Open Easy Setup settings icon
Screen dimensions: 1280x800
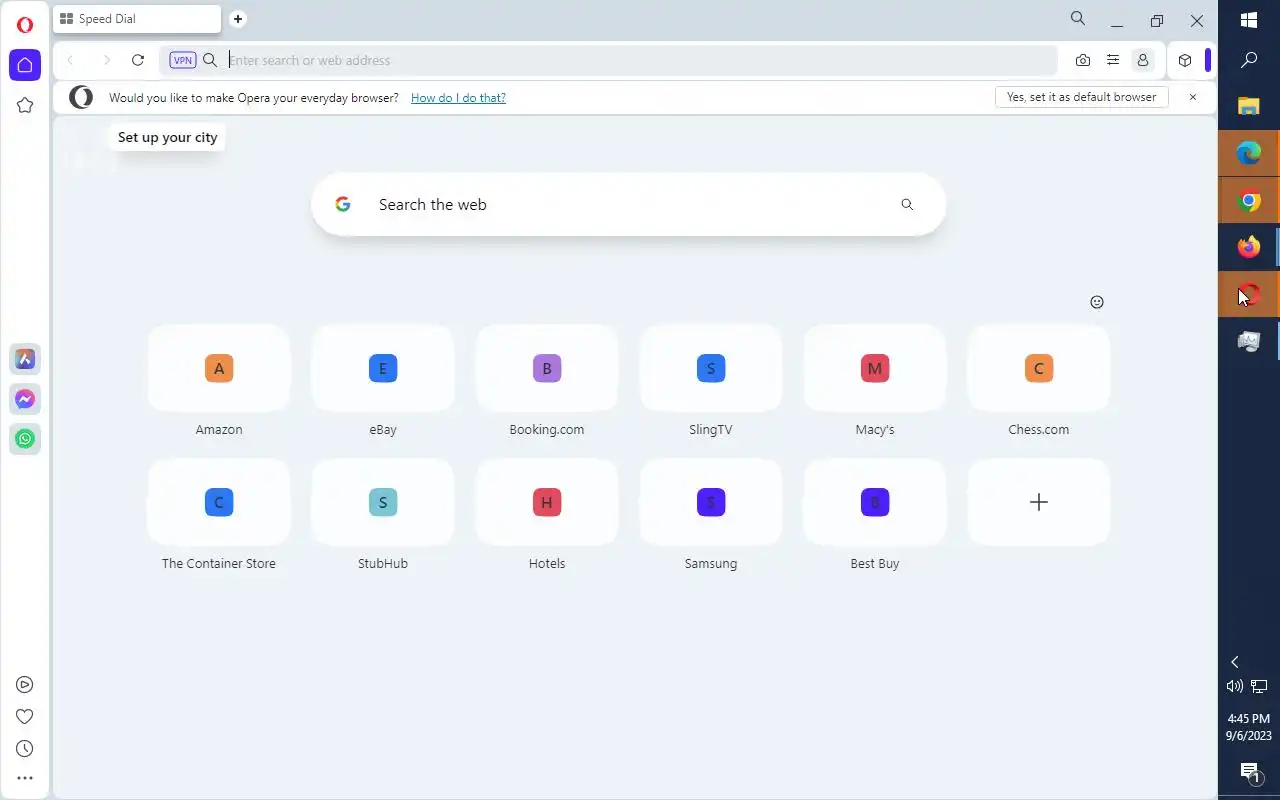pos(1113,60)
